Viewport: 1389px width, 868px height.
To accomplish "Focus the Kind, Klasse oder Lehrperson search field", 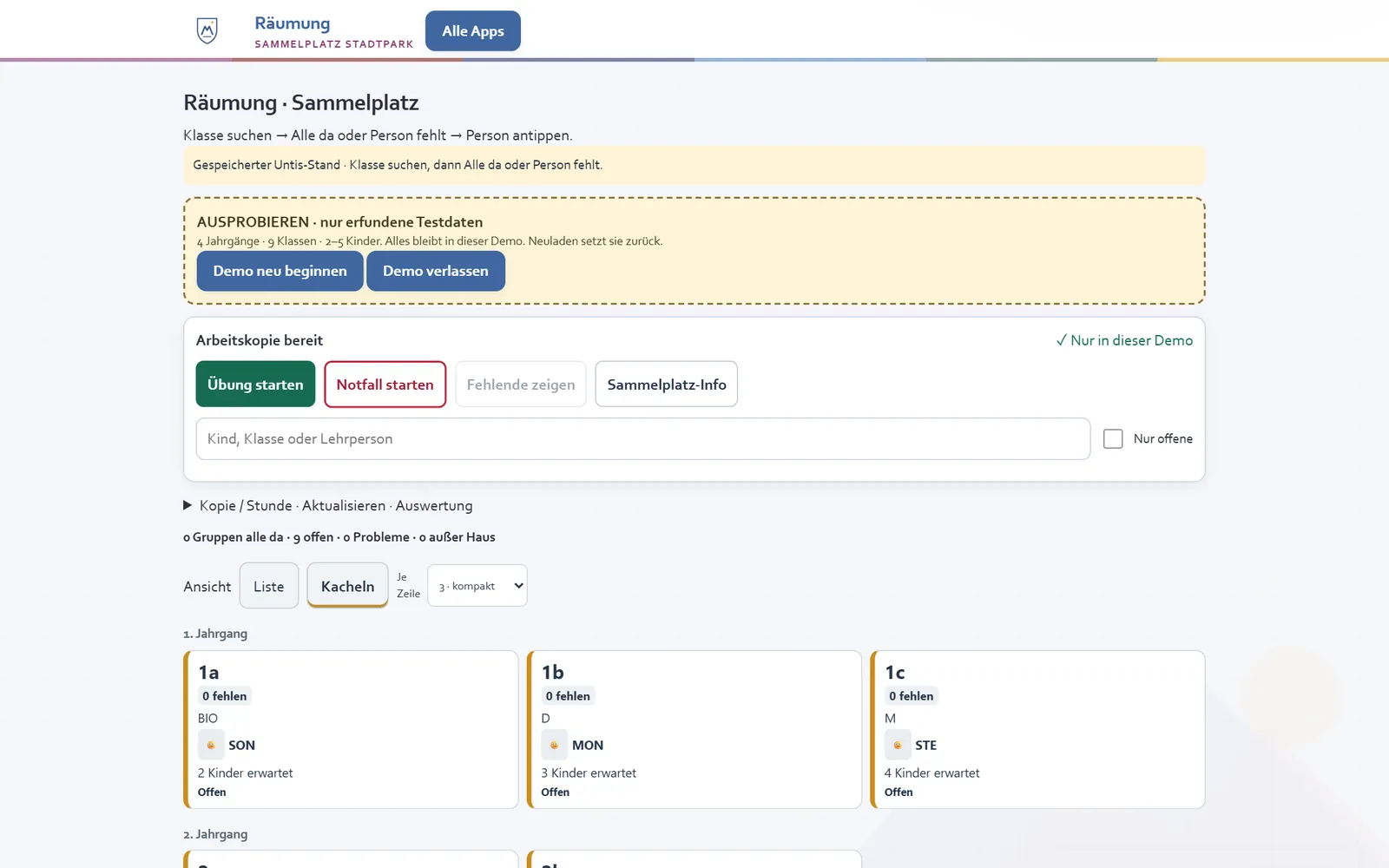I will (x=643, y=438).
